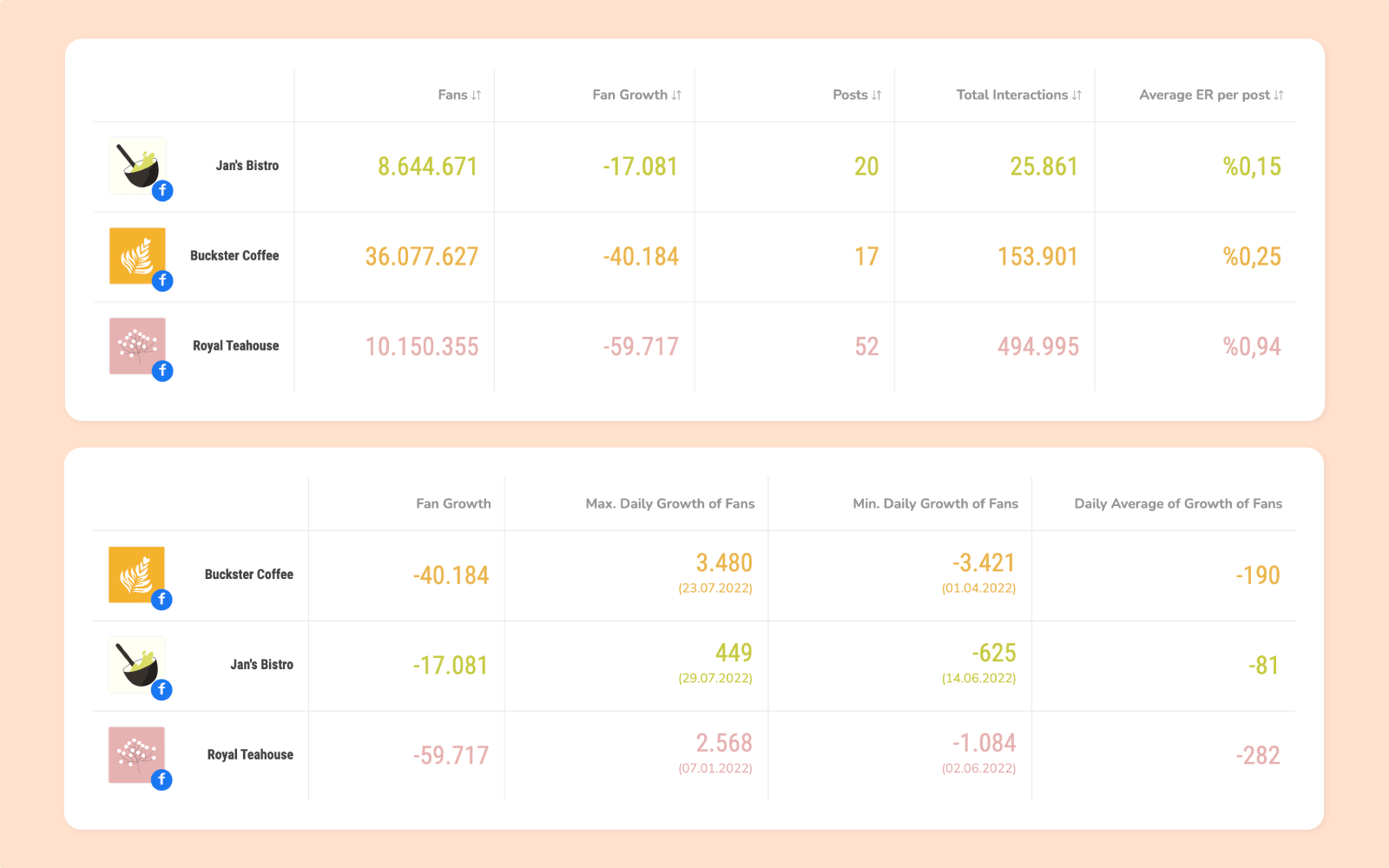Click the Average ER per post sort arrows

pos(1277,95)
